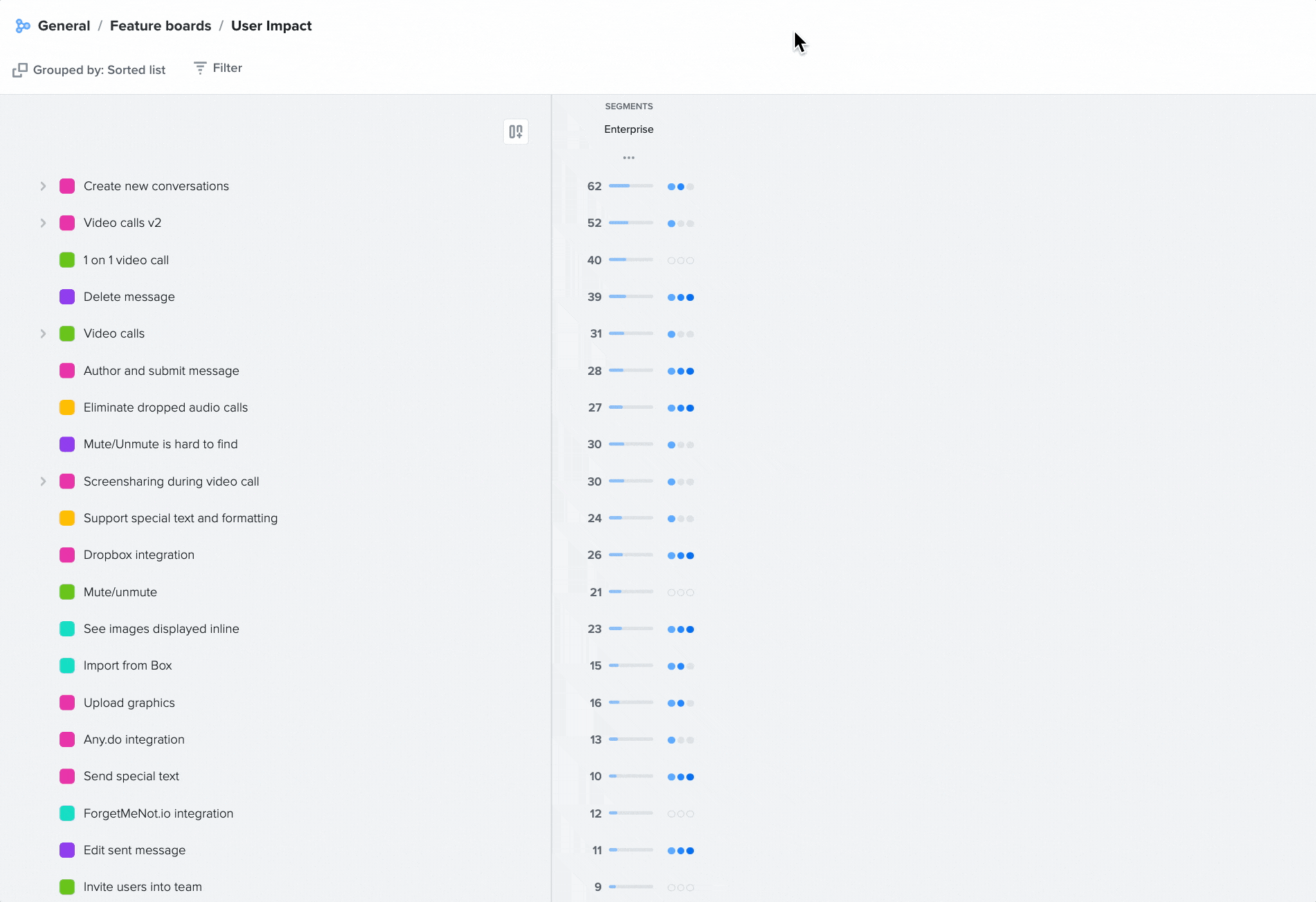1316x902 pixels.
Task: Click score 40 for 1 on 1 video call
Action: coord(594,260)
